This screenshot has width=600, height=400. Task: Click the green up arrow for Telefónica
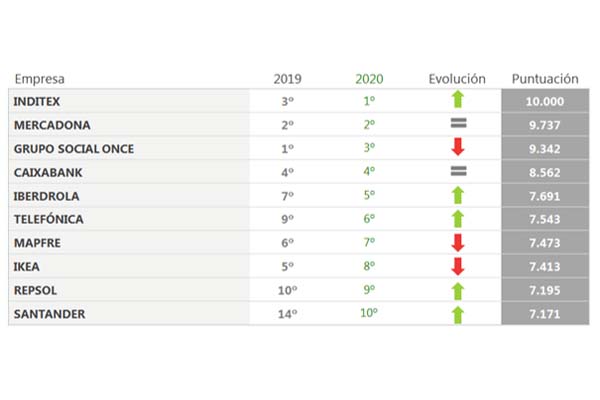coord(459,219)
